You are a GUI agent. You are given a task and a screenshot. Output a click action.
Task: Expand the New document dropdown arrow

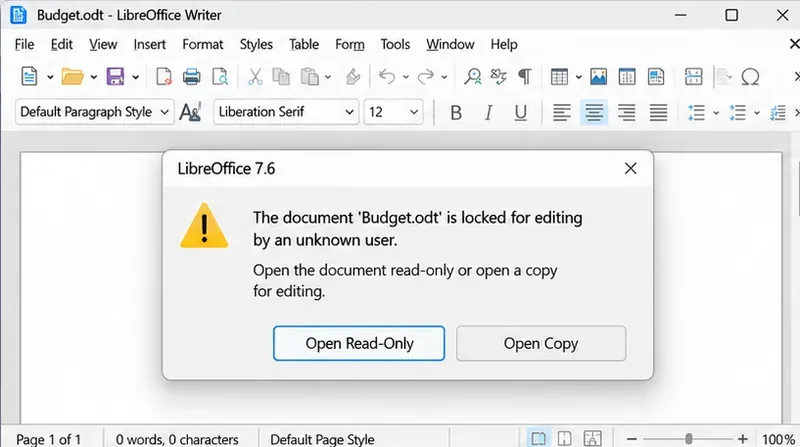(x=50, y=78)
